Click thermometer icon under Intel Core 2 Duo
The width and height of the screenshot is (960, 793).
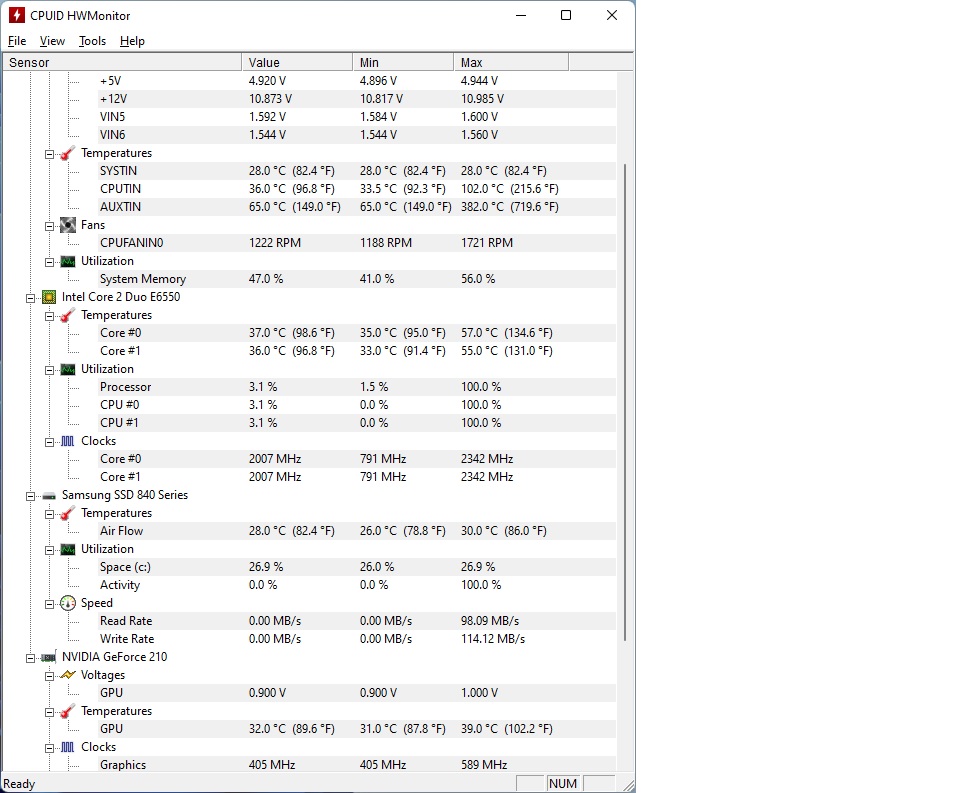pyautogui.click(x=68, y=315)
